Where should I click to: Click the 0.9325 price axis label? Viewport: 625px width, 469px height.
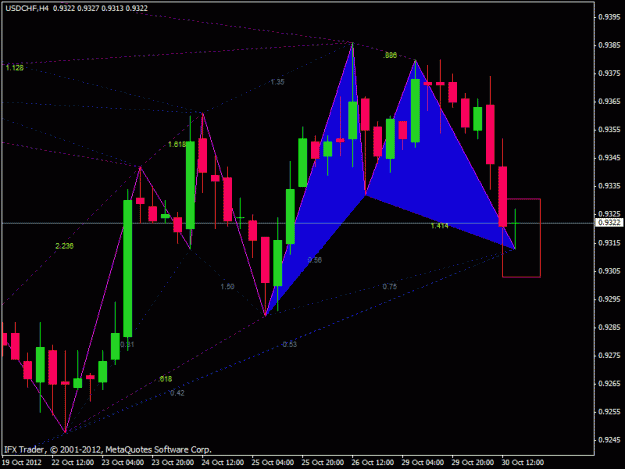(609, 214)
